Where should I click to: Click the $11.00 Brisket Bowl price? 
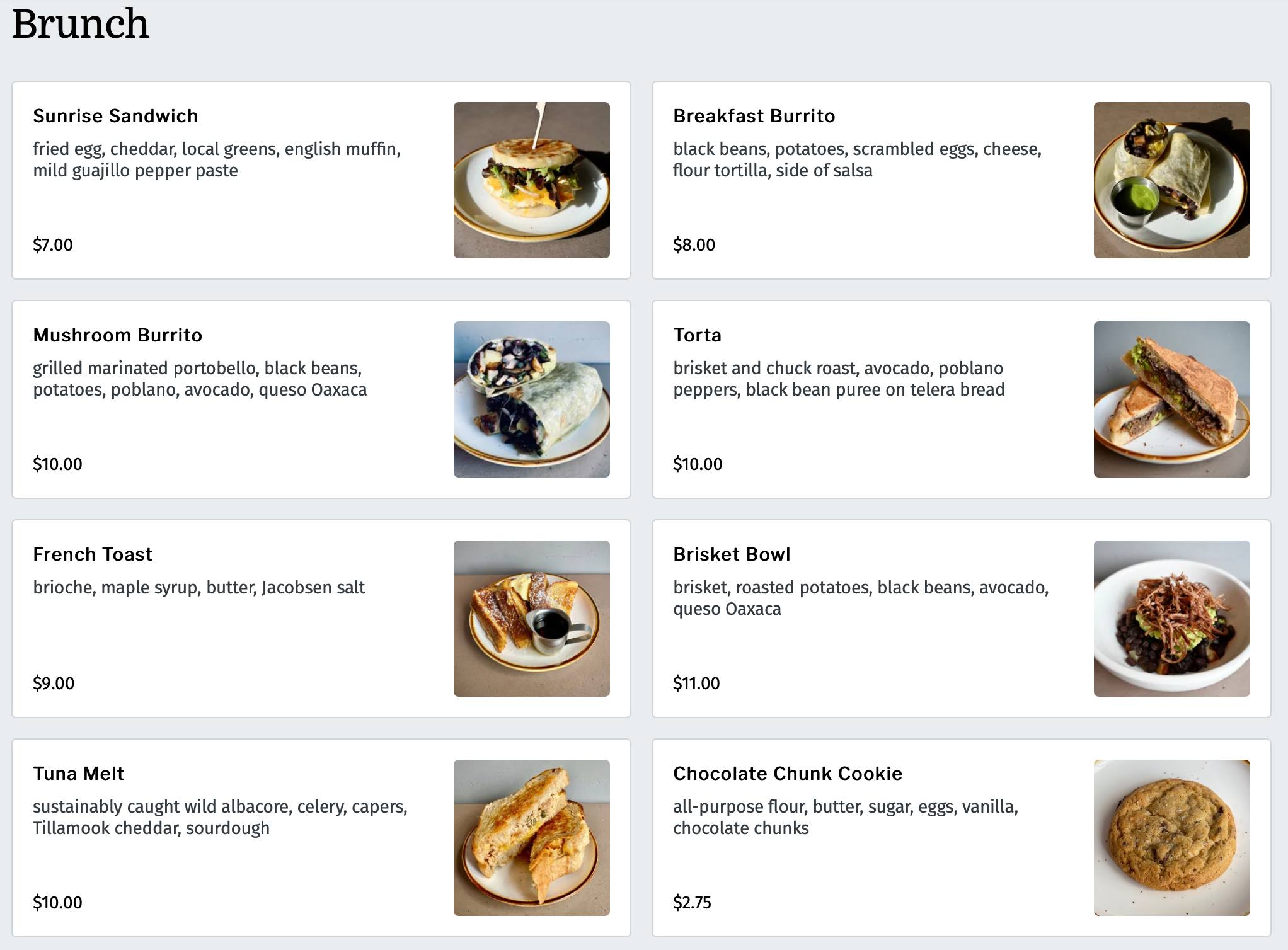(x=696, y=683)
